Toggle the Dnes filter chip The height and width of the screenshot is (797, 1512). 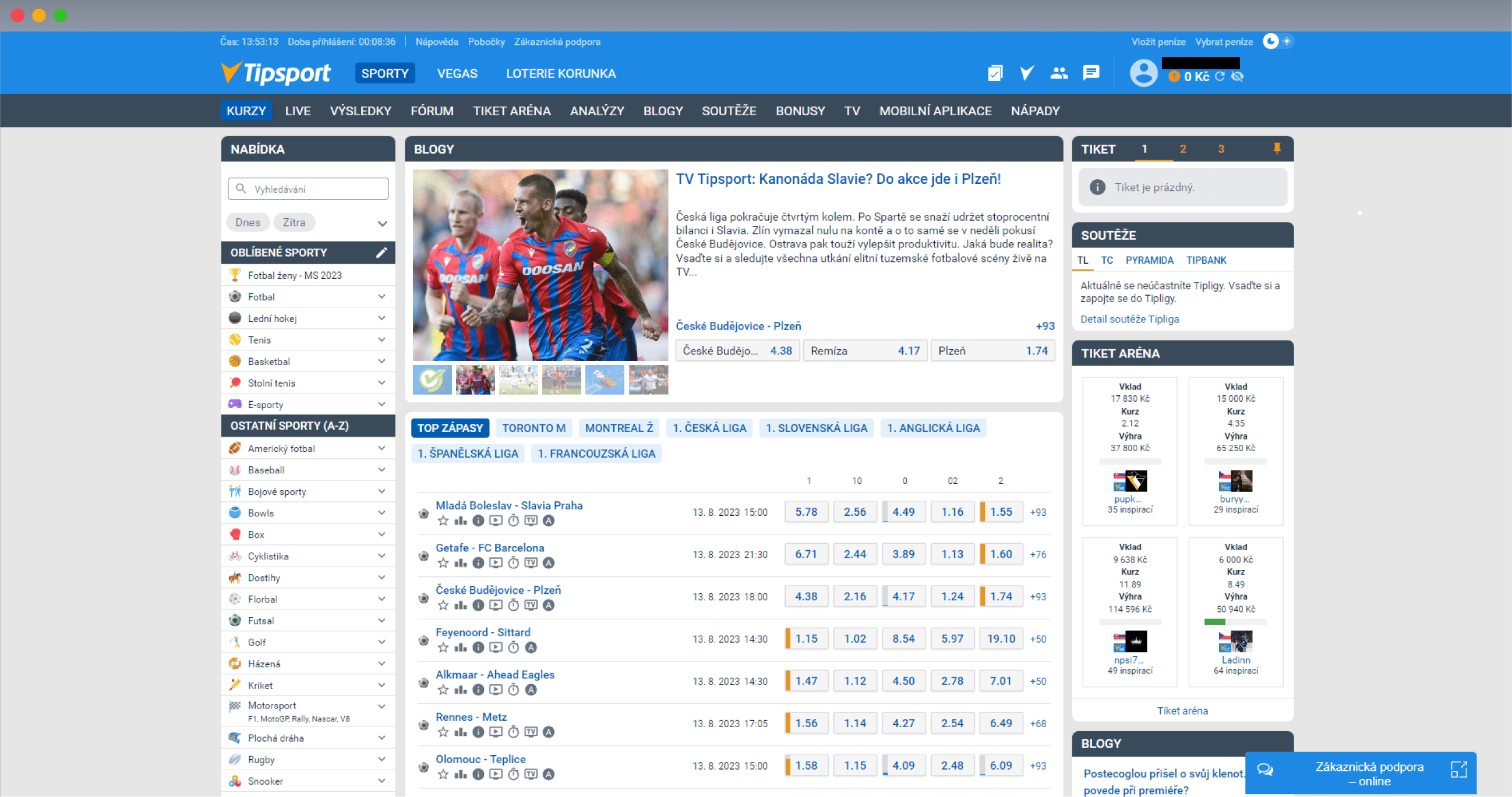pyautogui.click(x=248, y=222)
